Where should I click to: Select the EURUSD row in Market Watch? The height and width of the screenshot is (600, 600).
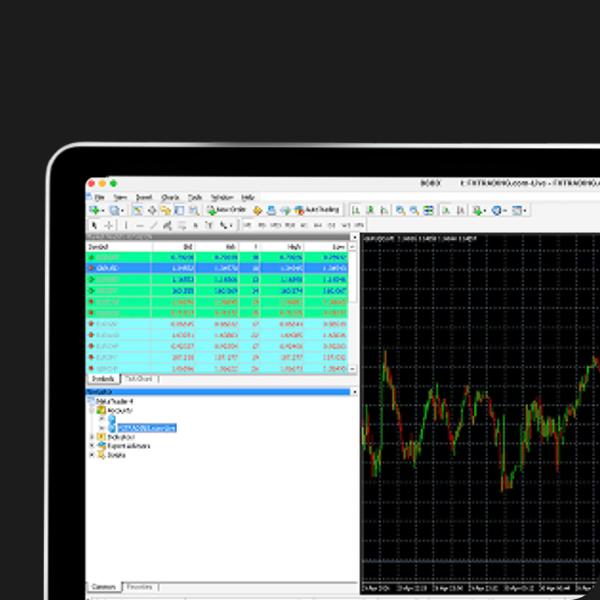click(x=217, y=279)
